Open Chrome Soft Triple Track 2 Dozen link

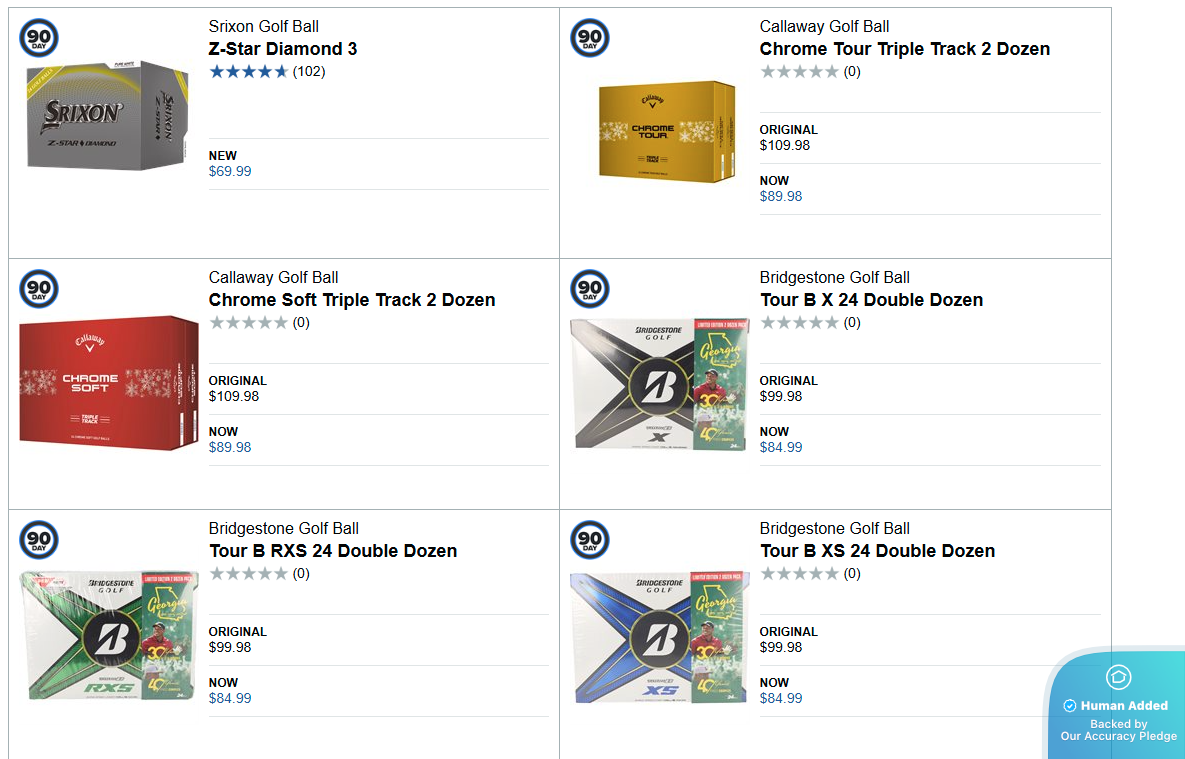point(352,300)
